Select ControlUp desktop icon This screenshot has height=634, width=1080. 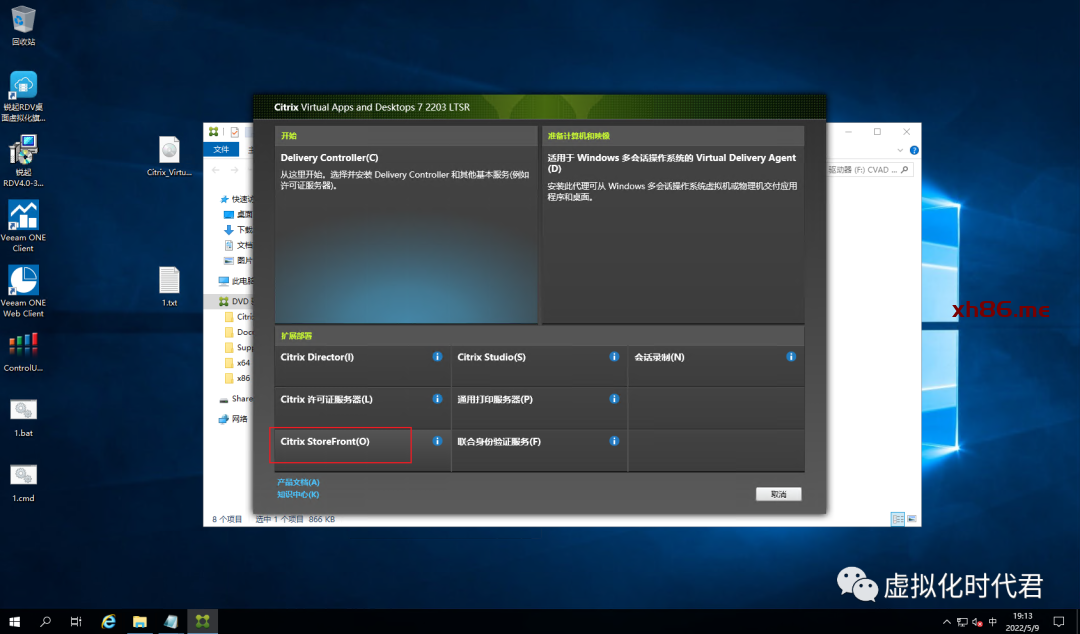click(x=23, y=353)
